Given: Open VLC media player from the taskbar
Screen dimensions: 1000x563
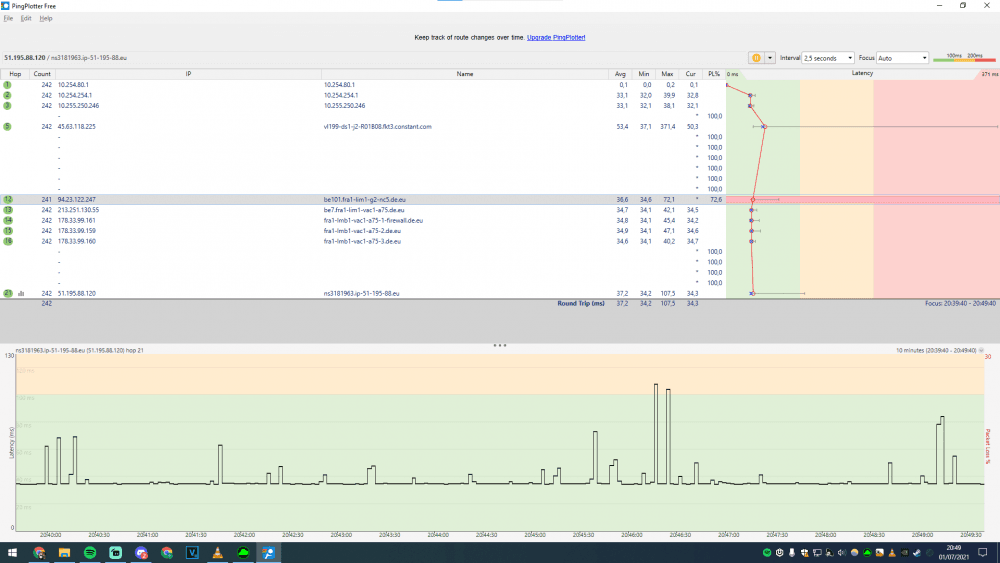Looking at the screenshot, I should (x=218, y=552).
